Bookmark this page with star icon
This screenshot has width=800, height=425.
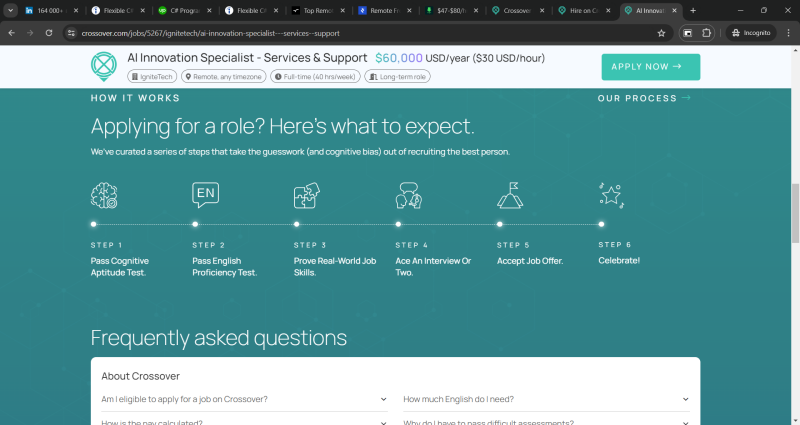click(x=661, y=33)
